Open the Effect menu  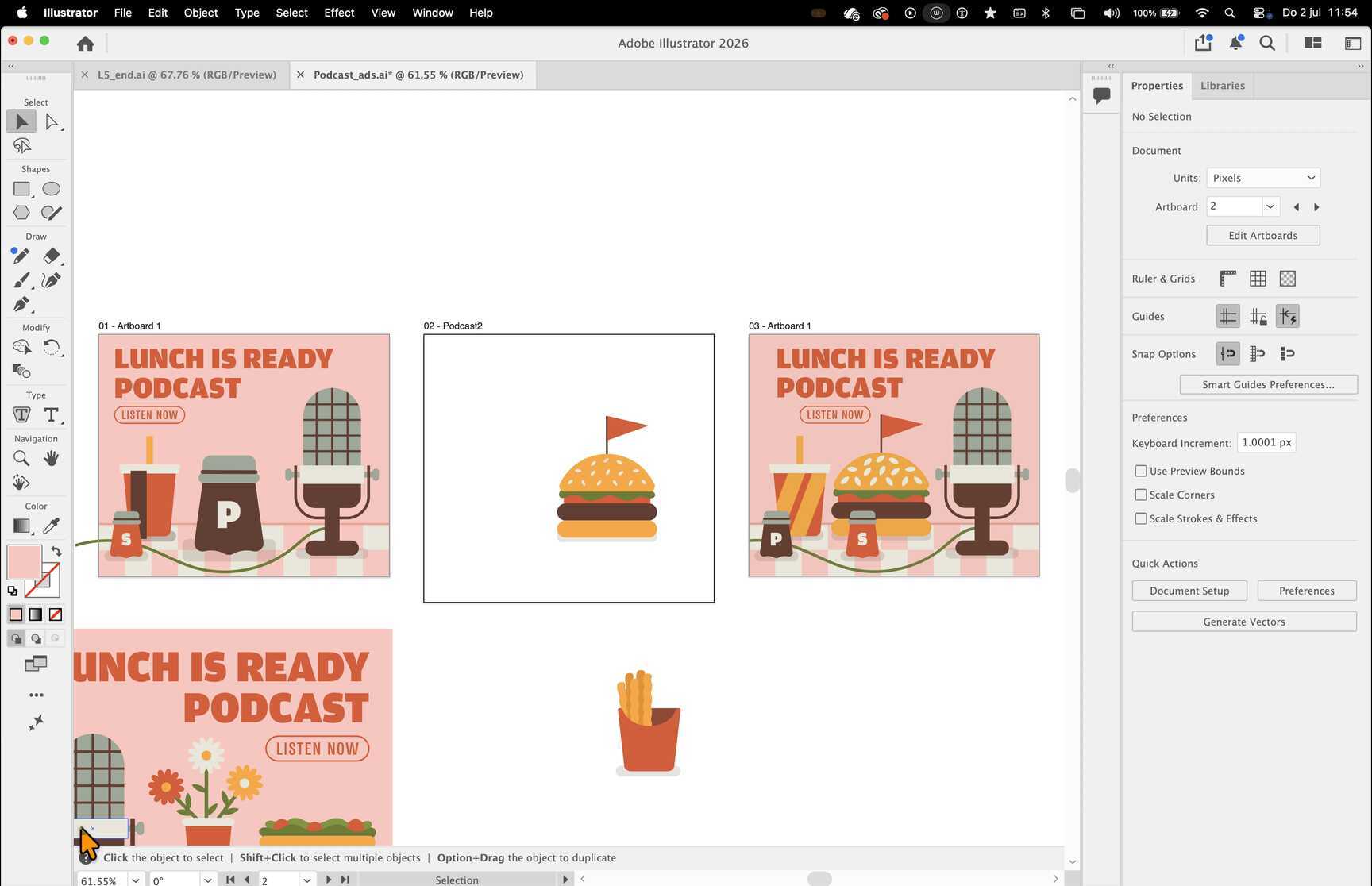[339, 13]
